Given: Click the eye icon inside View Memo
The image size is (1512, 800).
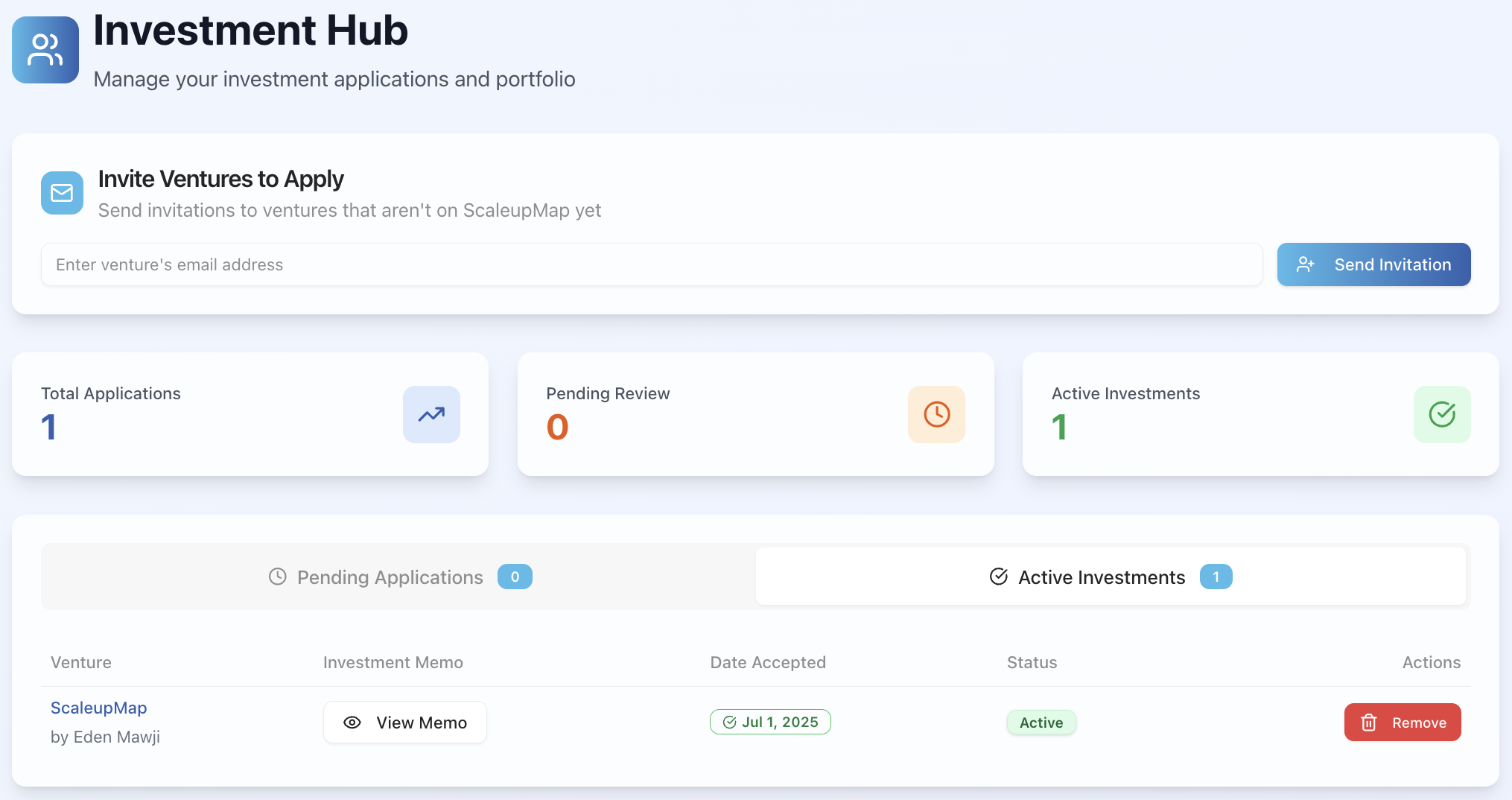Looking at the screenshot, I should pos(351,722).
